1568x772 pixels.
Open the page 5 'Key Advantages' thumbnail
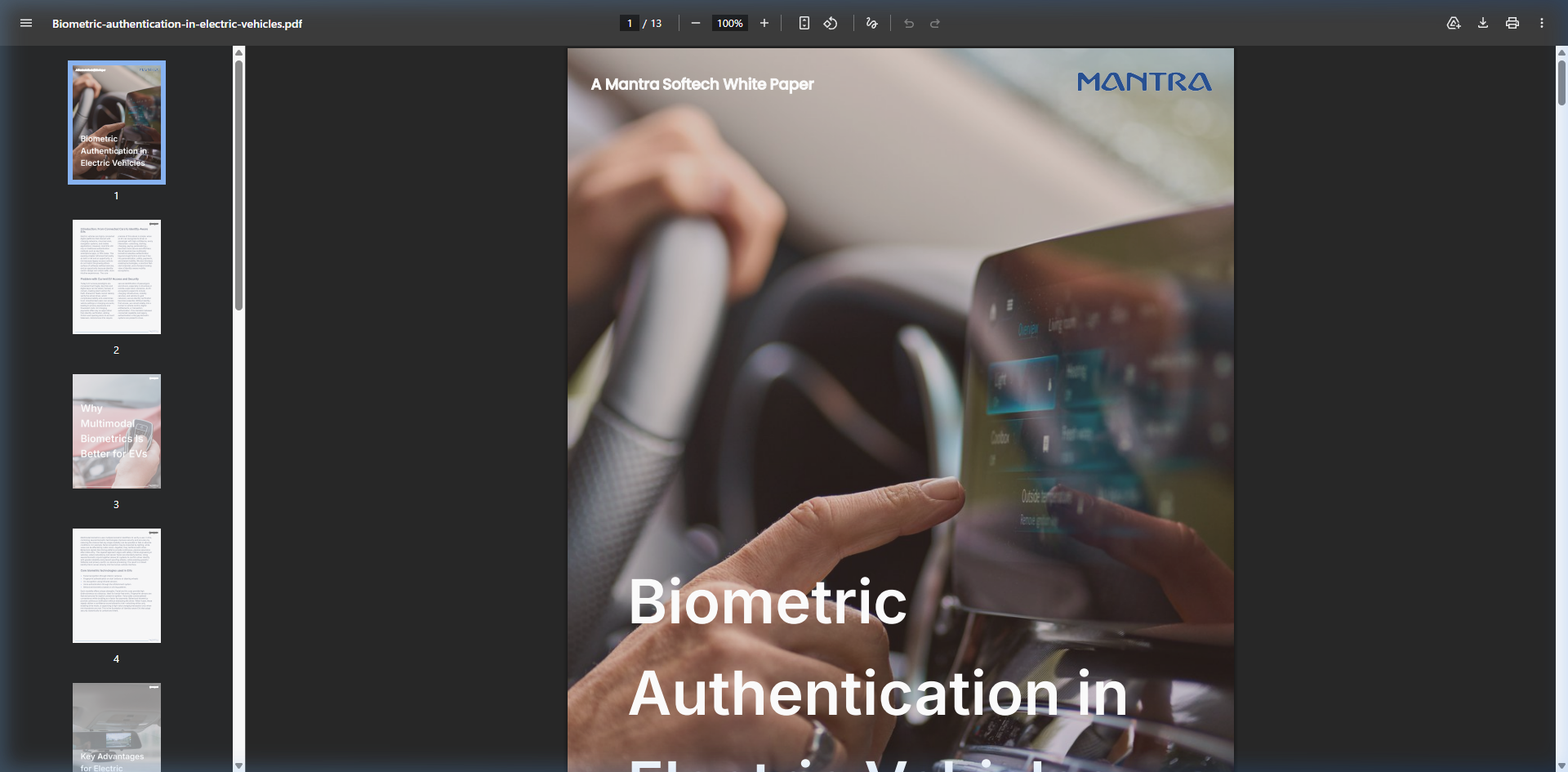(117, 727)
